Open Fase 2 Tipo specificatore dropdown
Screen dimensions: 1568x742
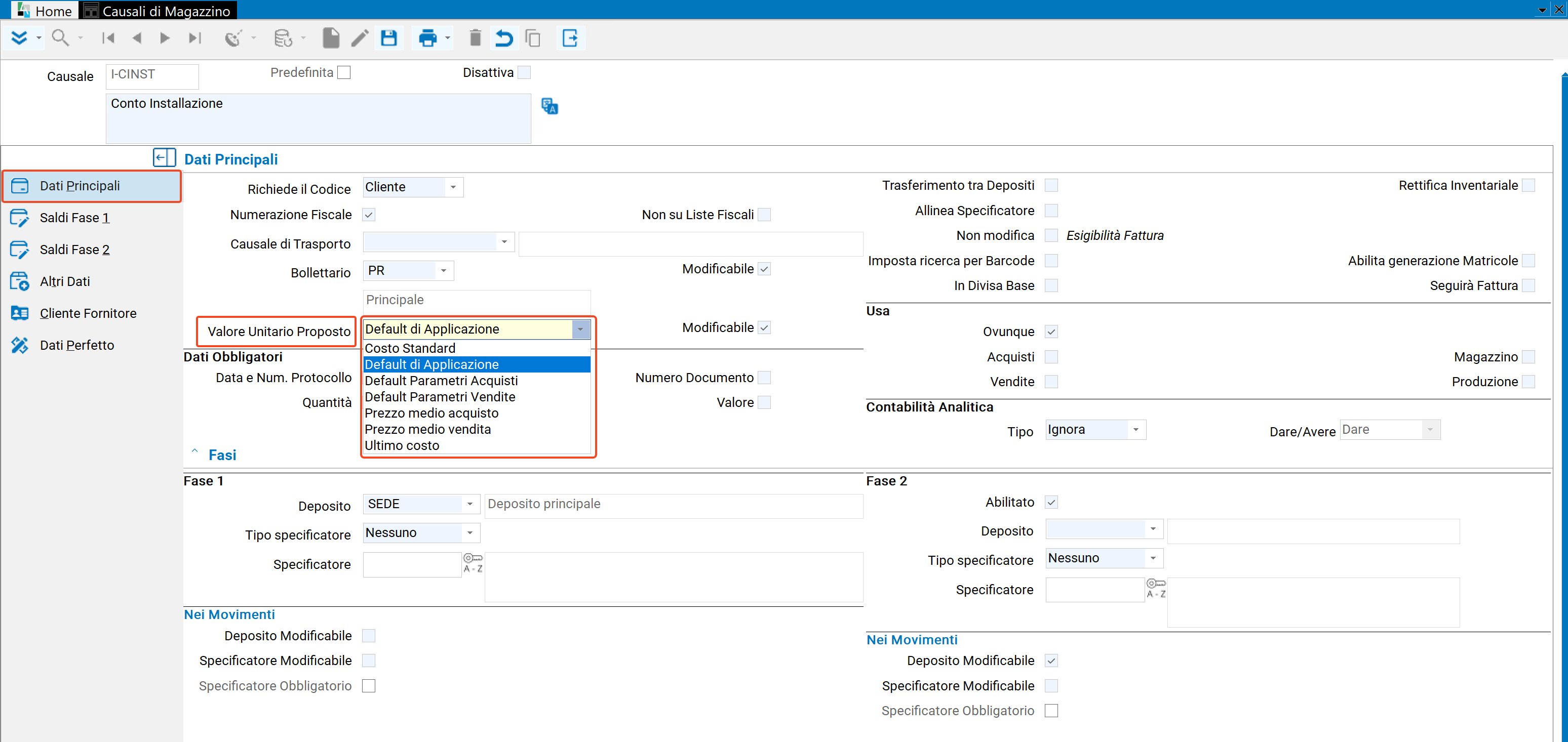pos(1153,558)
